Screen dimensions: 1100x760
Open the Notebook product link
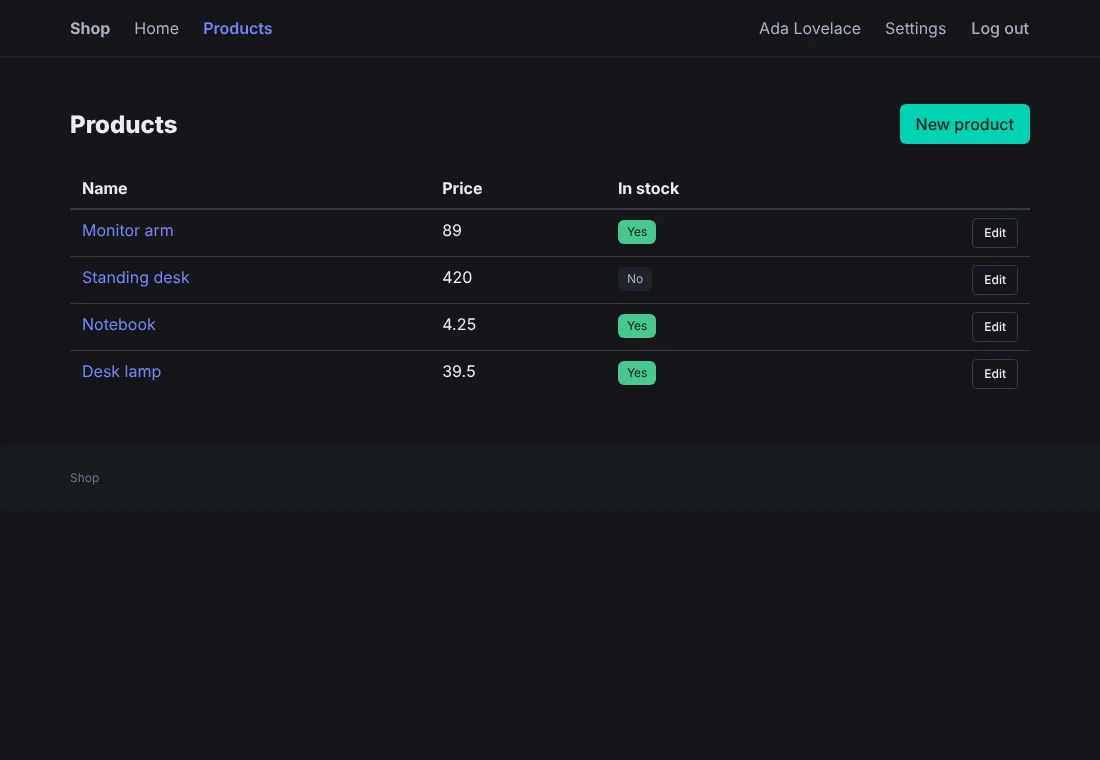click(119, 325)
